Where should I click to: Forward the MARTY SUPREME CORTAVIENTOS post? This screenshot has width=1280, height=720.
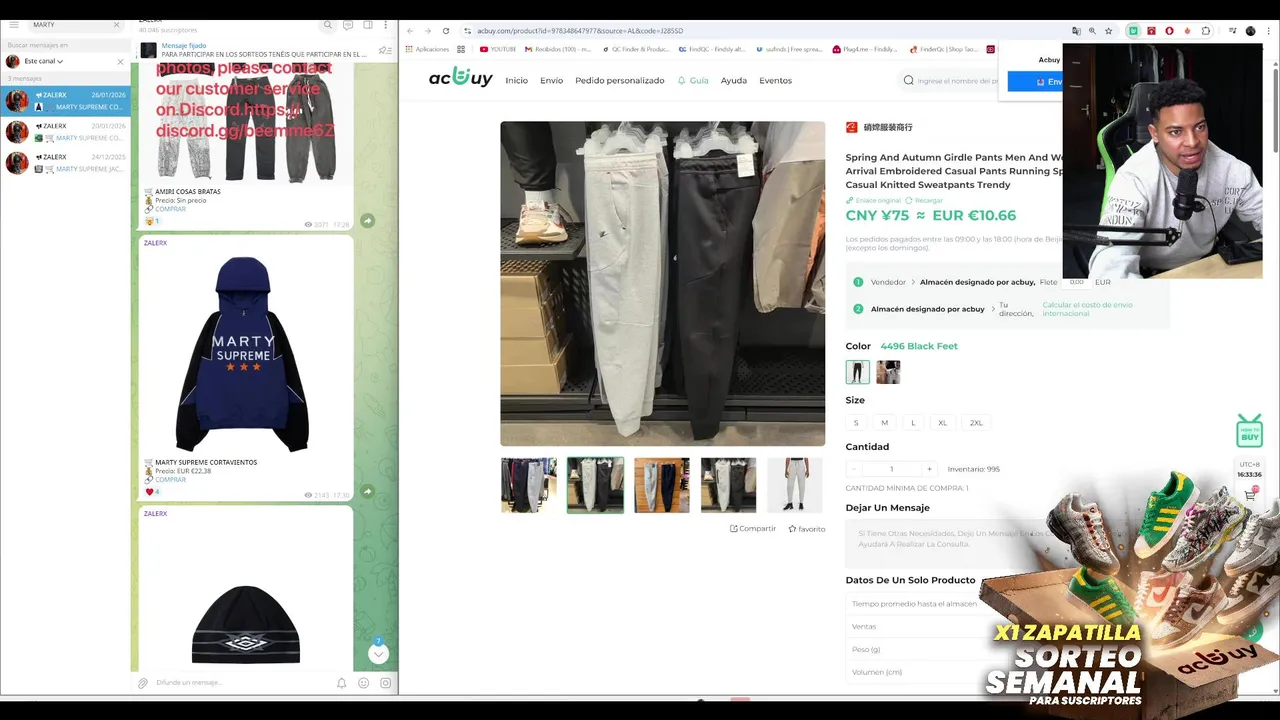pyautogui.click(x=367, y=491)
